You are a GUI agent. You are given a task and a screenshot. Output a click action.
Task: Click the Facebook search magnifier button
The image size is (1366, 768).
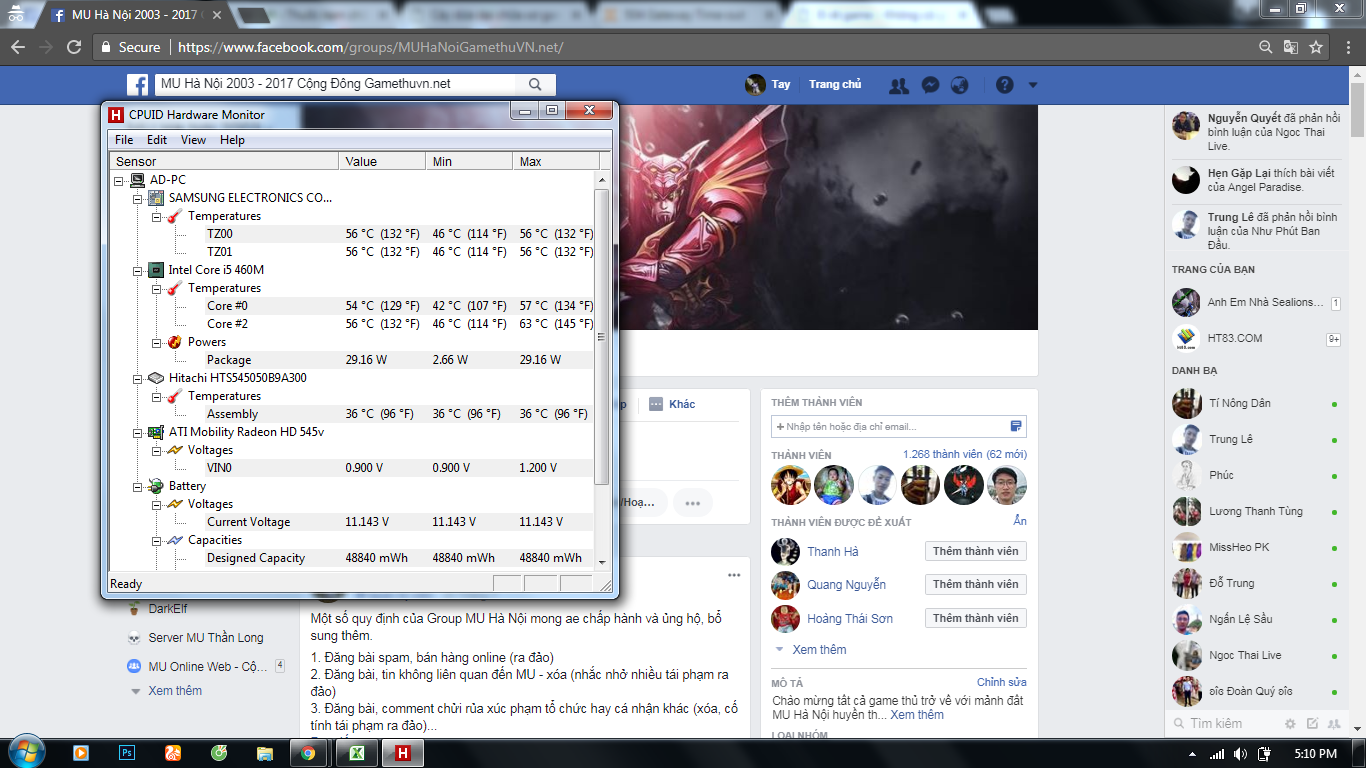point(536,85)
